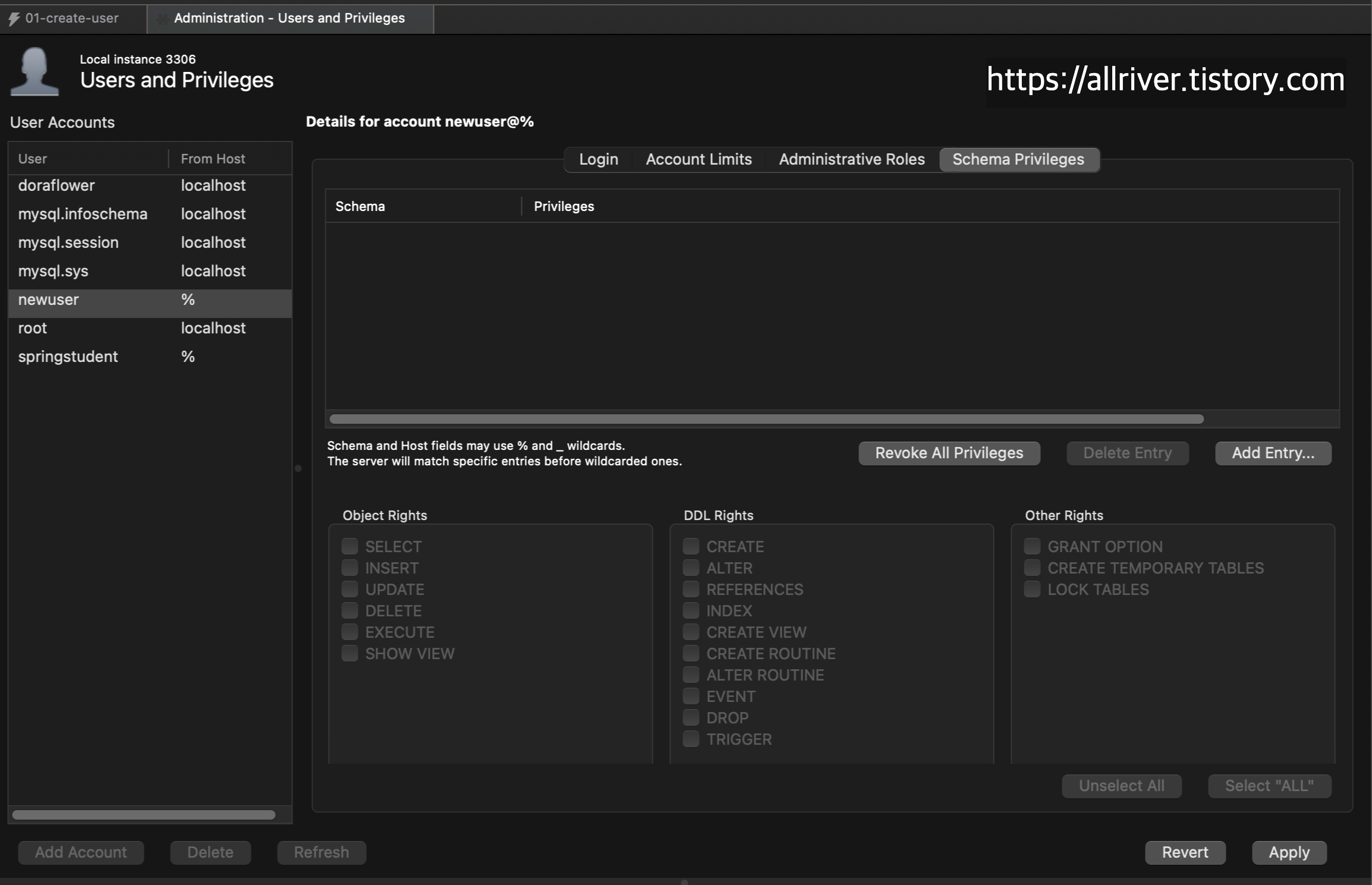
Task: Toggle the GRANT OPTION checkbox
Action: point(1032,546)
